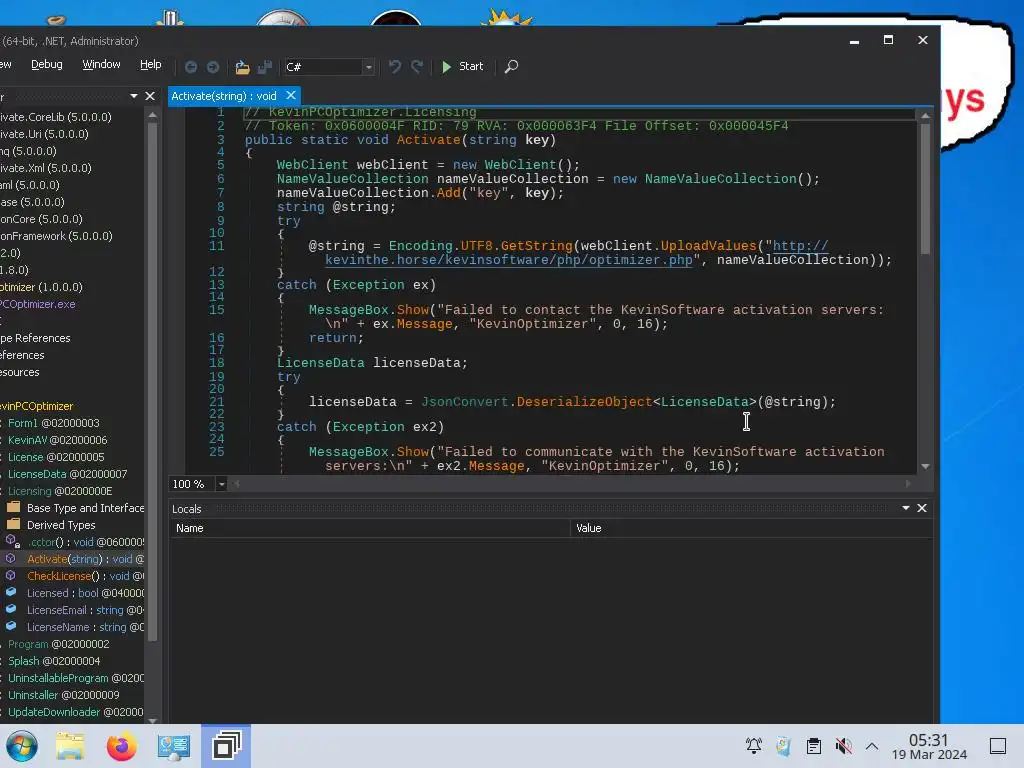Click the DeserializeObject method reference in code
This screenshot has width=1024, height=768.
click(584, 402)
